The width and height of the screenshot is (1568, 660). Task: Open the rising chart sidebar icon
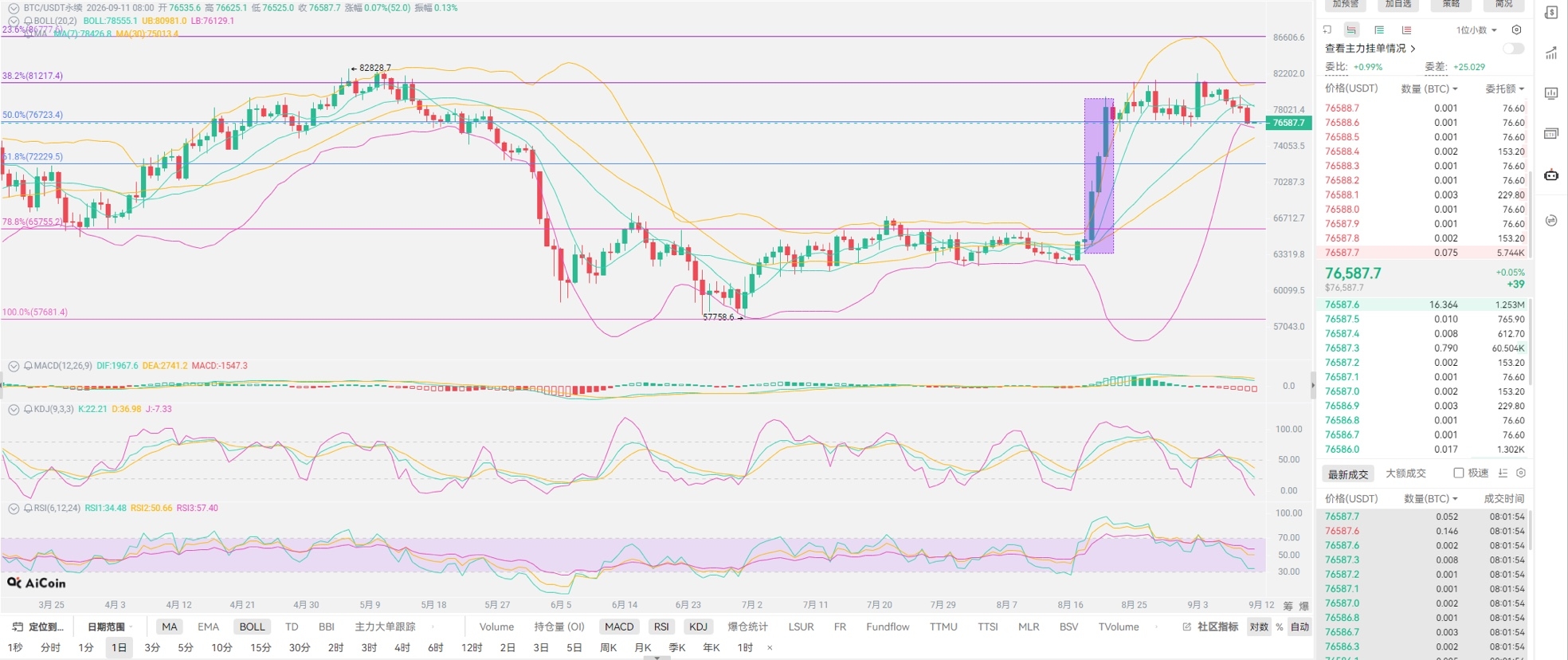(x=1551, y=53)
